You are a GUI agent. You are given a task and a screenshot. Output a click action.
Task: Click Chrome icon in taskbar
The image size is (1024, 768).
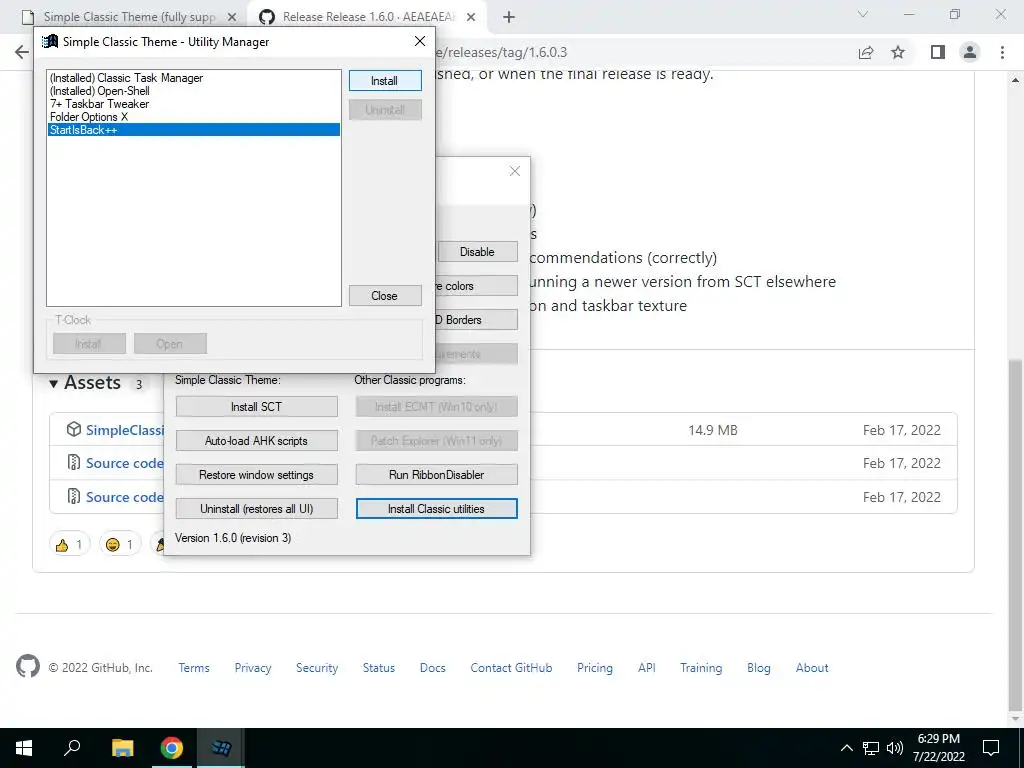point(172,748)
